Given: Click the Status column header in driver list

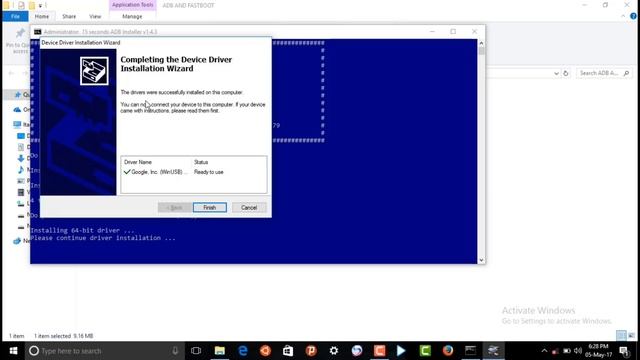Looking at the screenshot, I should [x=201, y=162].
